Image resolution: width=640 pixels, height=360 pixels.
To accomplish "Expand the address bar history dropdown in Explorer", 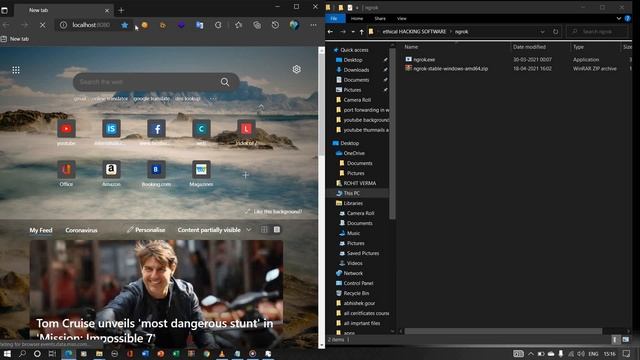I will [x=542, y=32].
